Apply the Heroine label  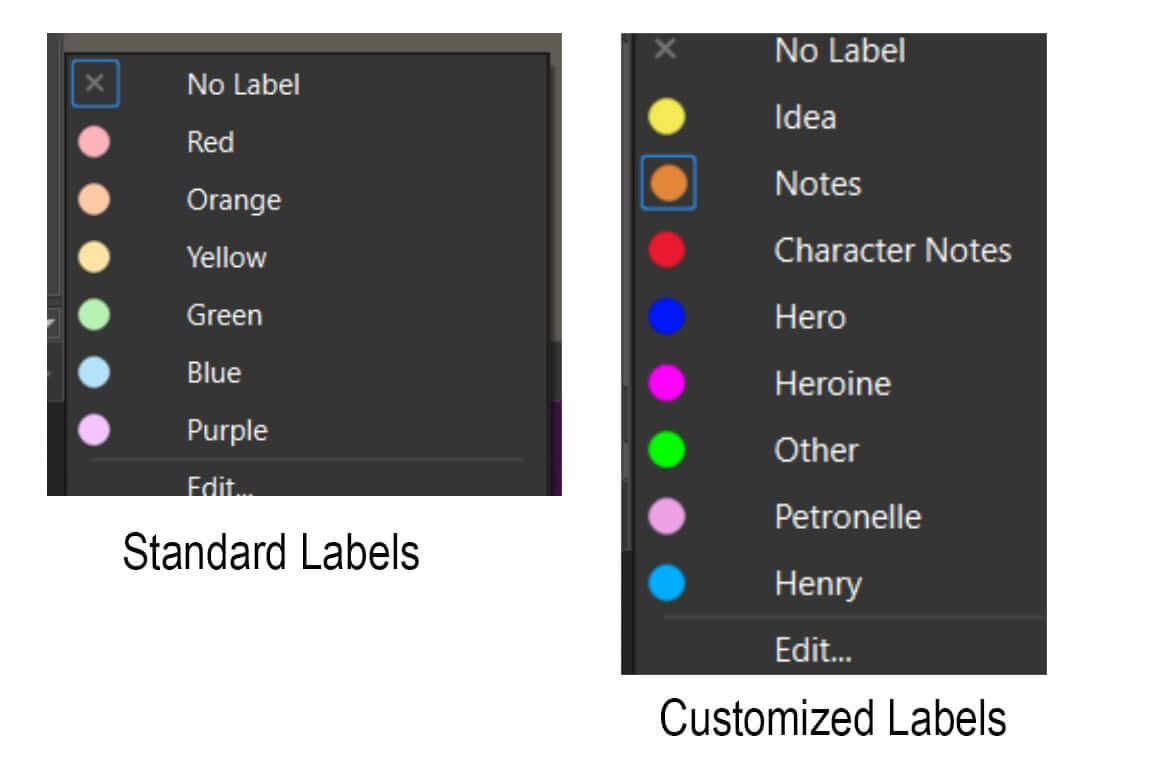(x=832, y=383)
